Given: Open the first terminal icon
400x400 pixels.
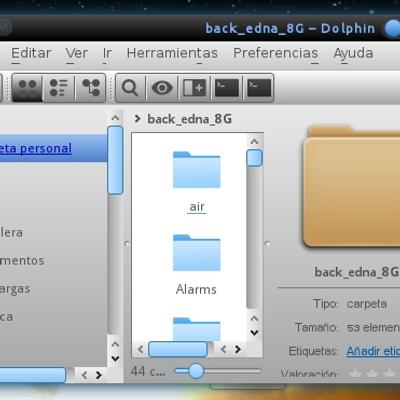Looking at the screenshot, I should (227, 88).
